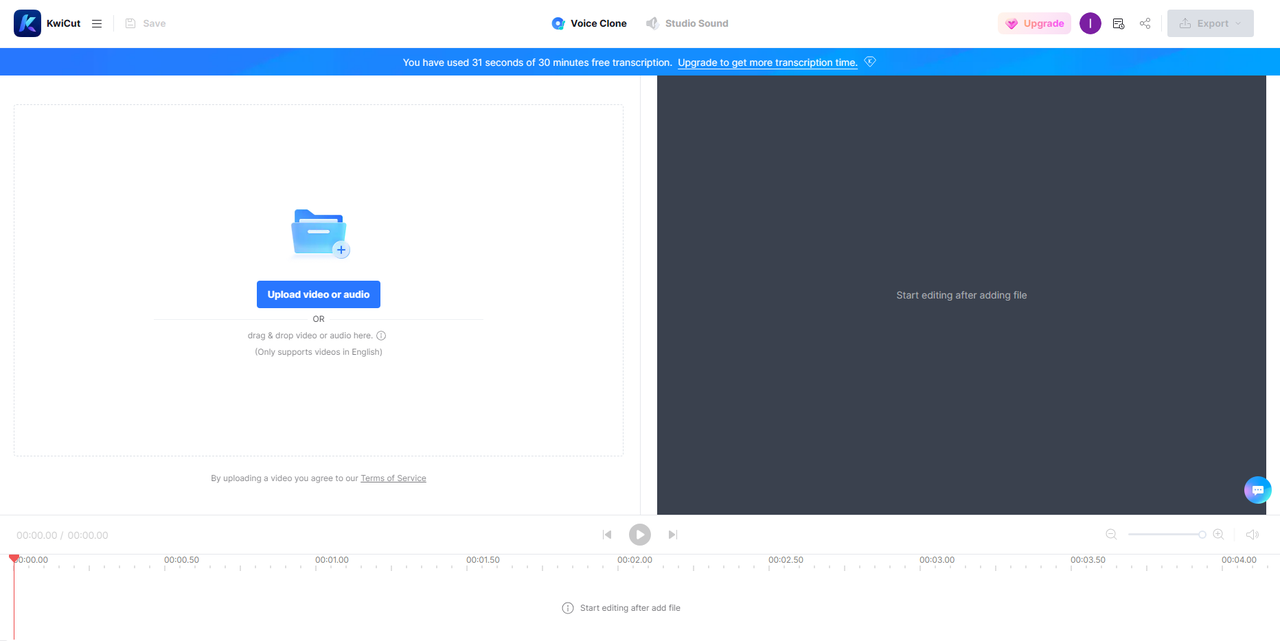
Task: Click the info icon after drag & drop text
Action: pyautogui.click(x=381, y=336)
